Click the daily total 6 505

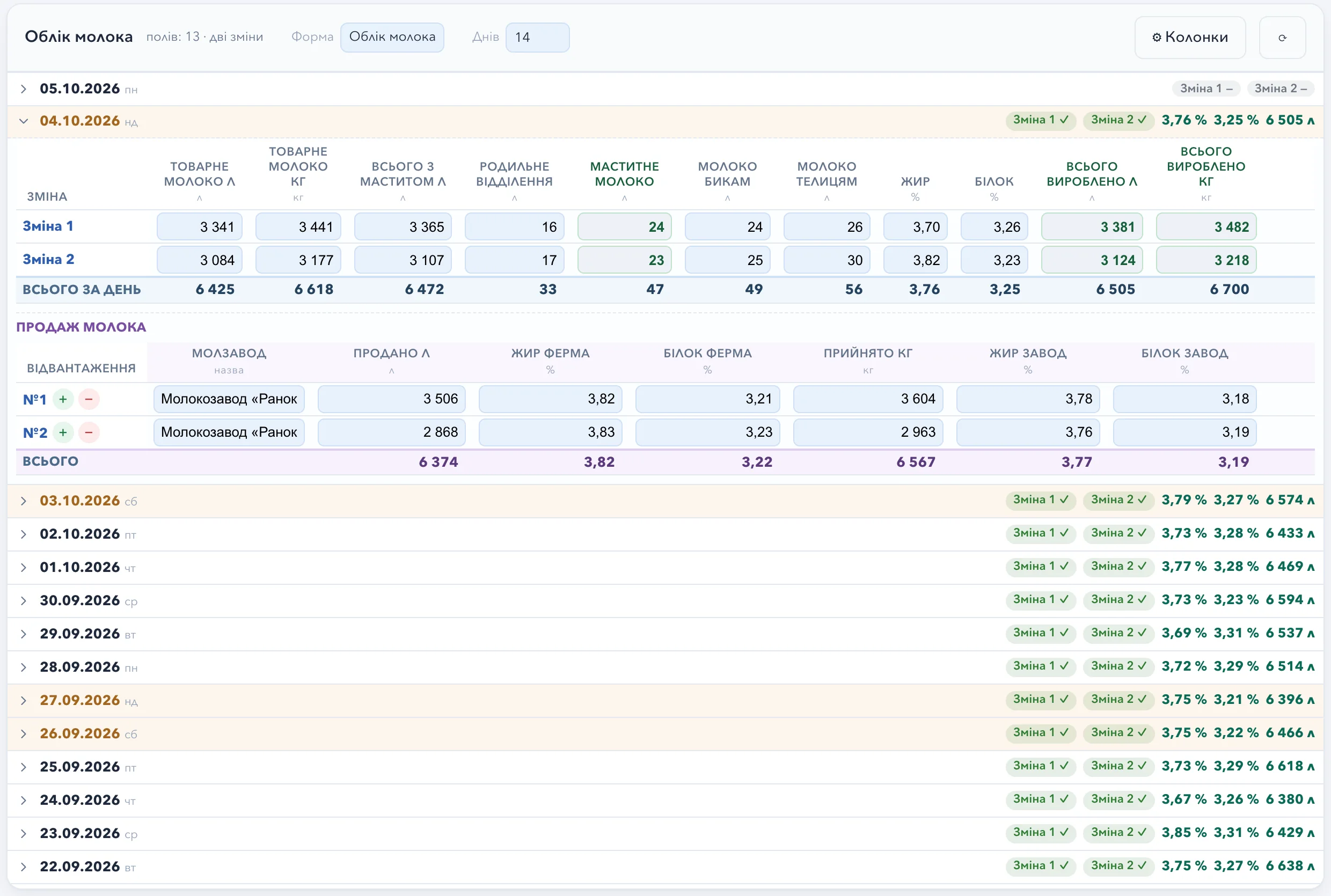point(1116,290)
